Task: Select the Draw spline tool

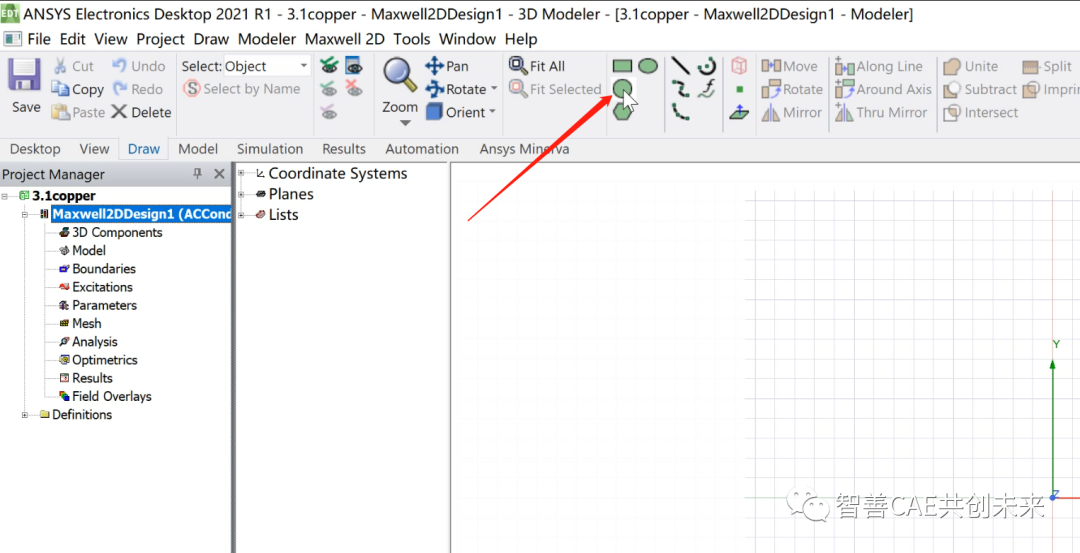Action: pos(681,89)
